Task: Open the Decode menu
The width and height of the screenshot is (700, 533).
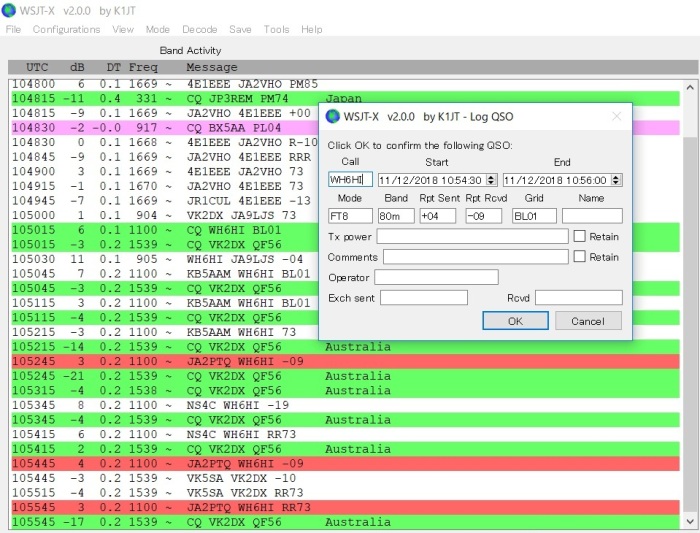Action: tap(200, 29)
